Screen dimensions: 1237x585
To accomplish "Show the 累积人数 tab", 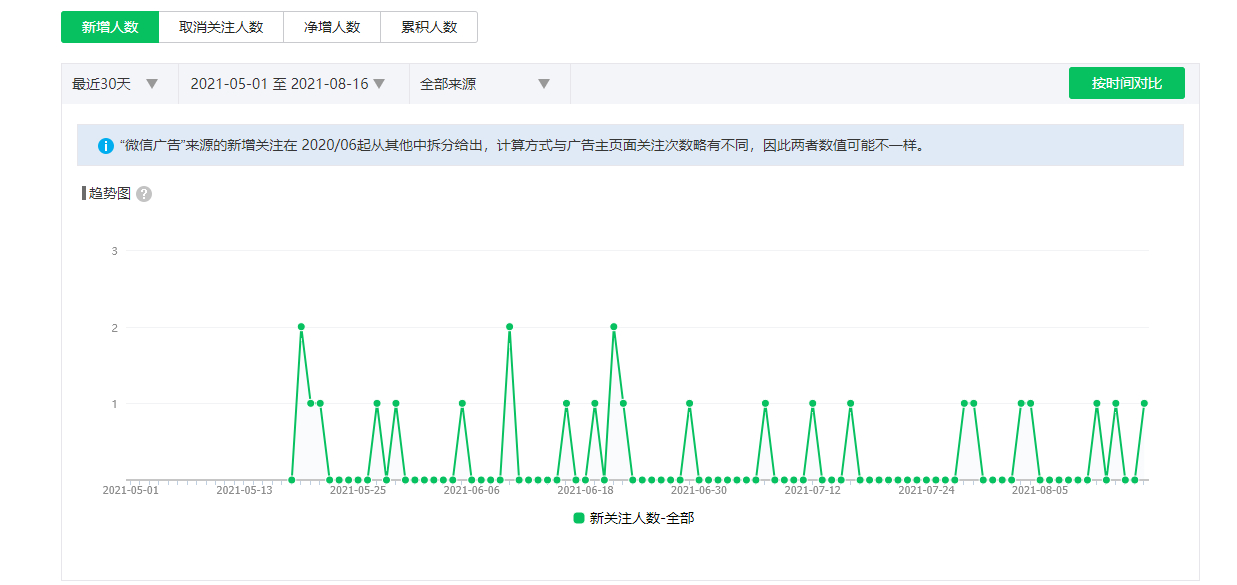I will (x=429, y=27).
